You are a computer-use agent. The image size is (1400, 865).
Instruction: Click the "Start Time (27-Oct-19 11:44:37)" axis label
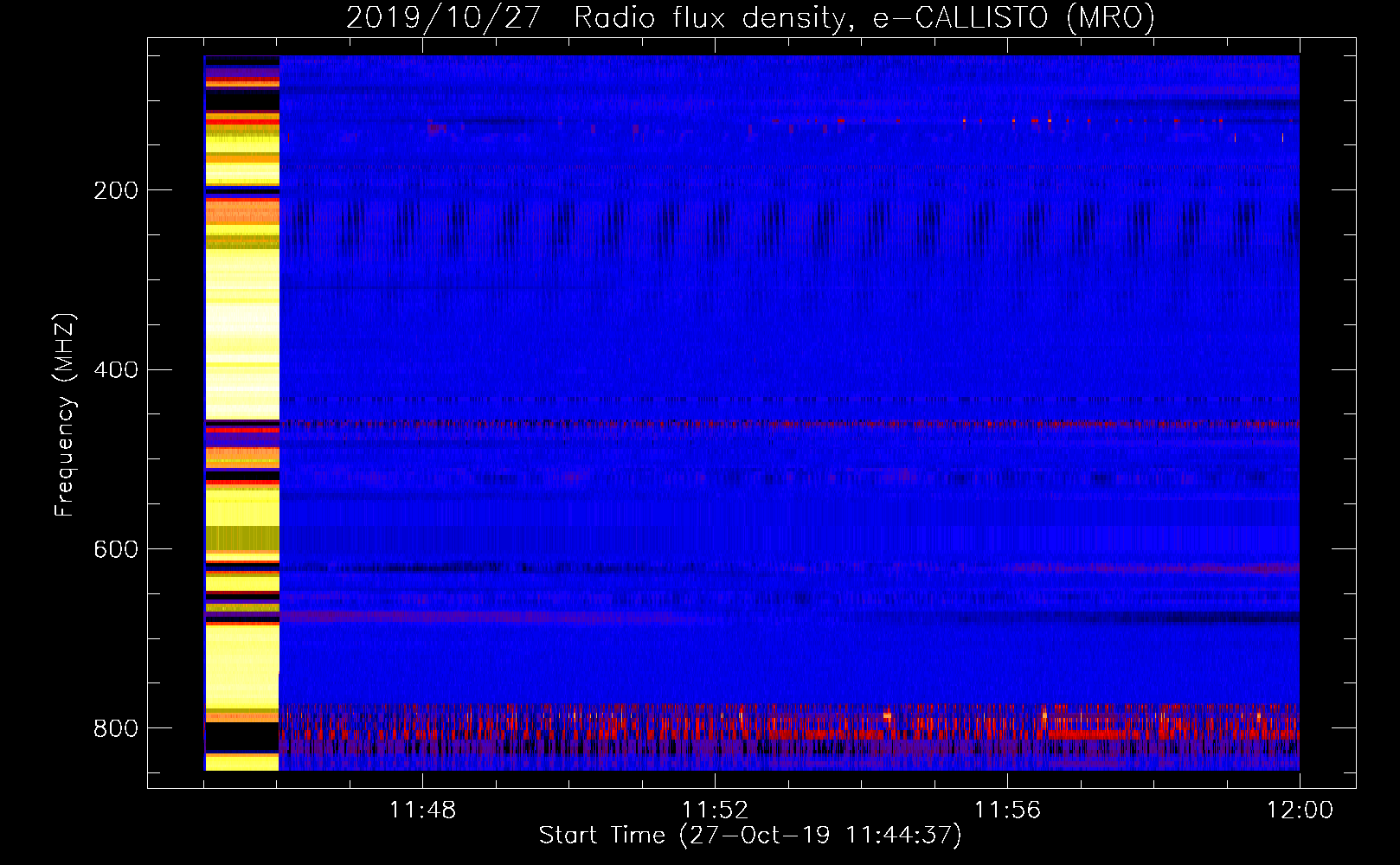pos(750,836)
